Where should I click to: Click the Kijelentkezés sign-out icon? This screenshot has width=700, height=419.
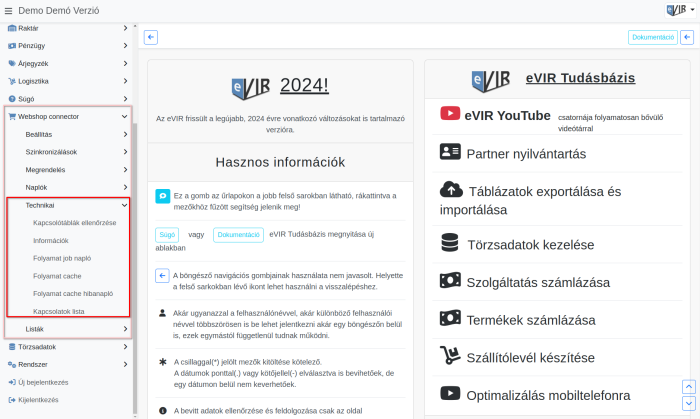(x=12, y=400)
